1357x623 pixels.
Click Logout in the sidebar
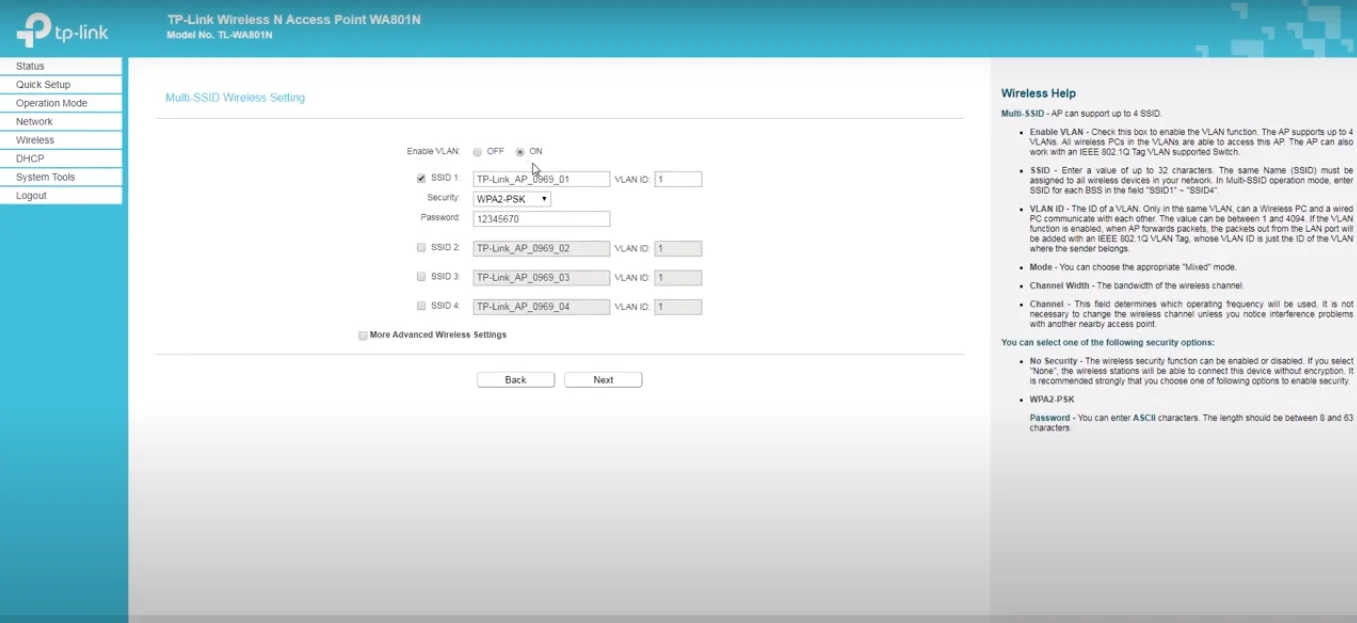pos(31,196)
